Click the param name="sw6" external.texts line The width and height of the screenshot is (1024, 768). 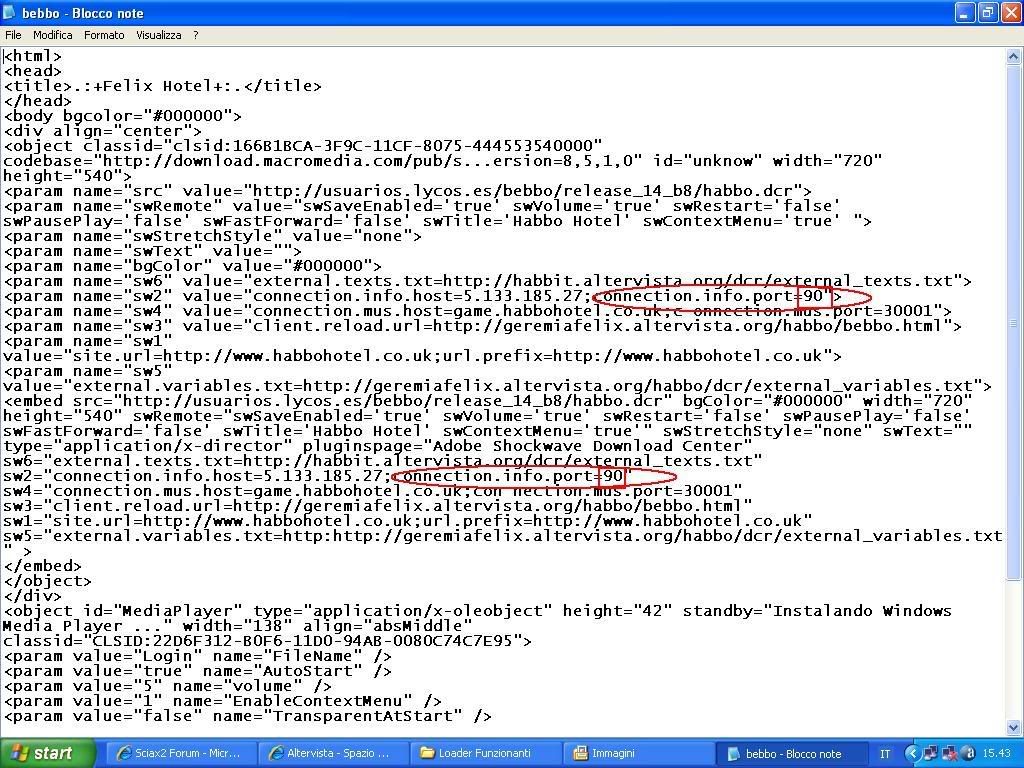pyautogui.click(x=488, y=281)
